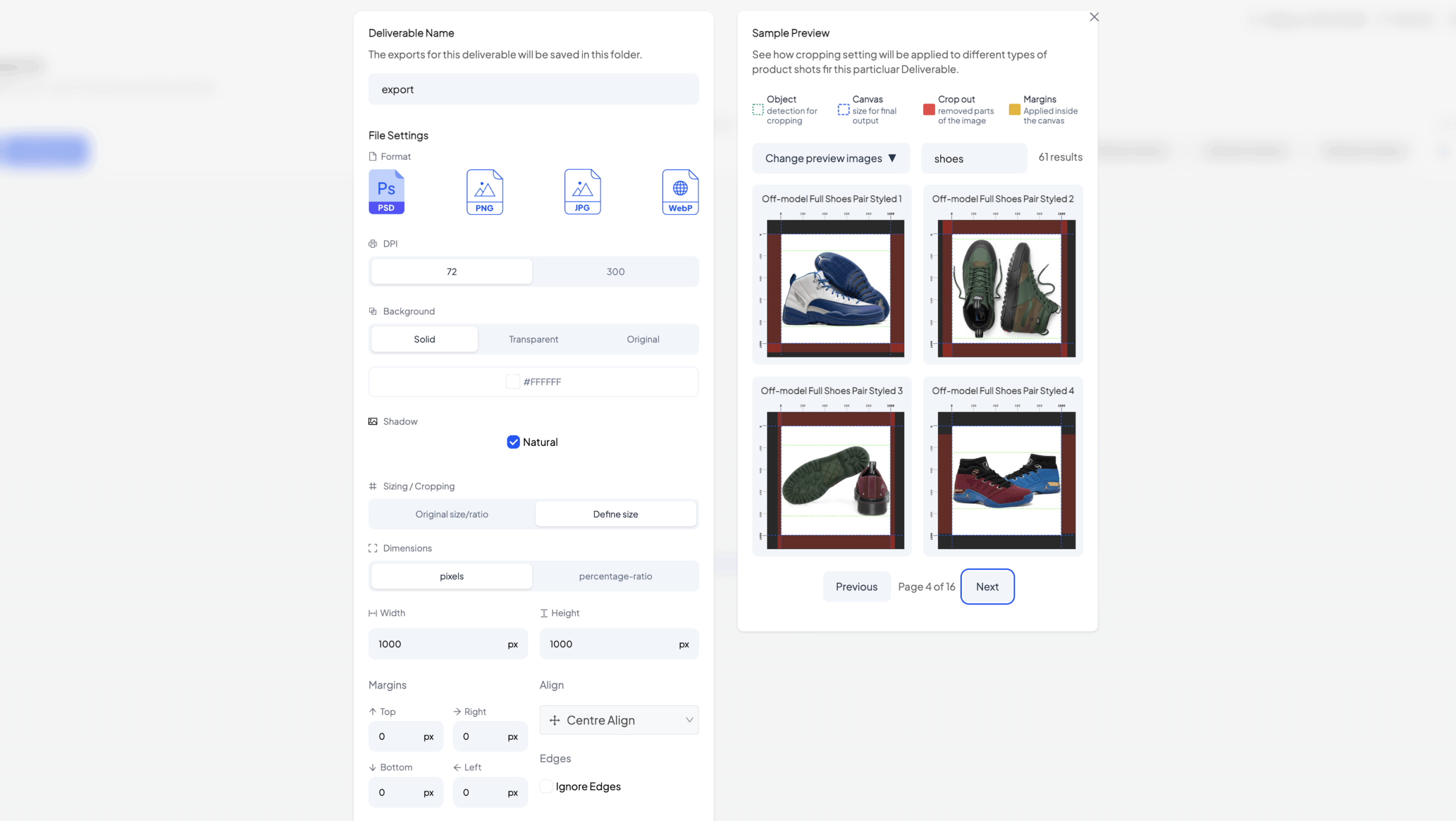Close the sample preview panel
The image size is (1456, 821).
point(1094,17)
